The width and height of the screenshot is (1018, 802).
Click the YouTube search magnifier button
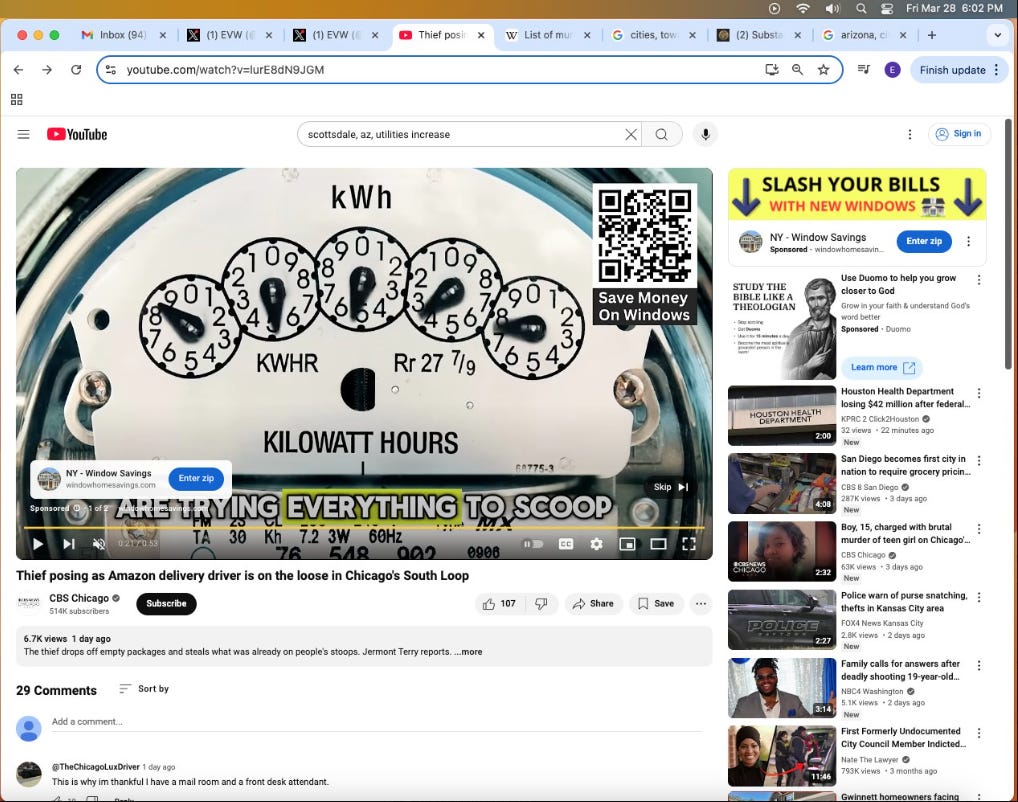click(662, 134)
